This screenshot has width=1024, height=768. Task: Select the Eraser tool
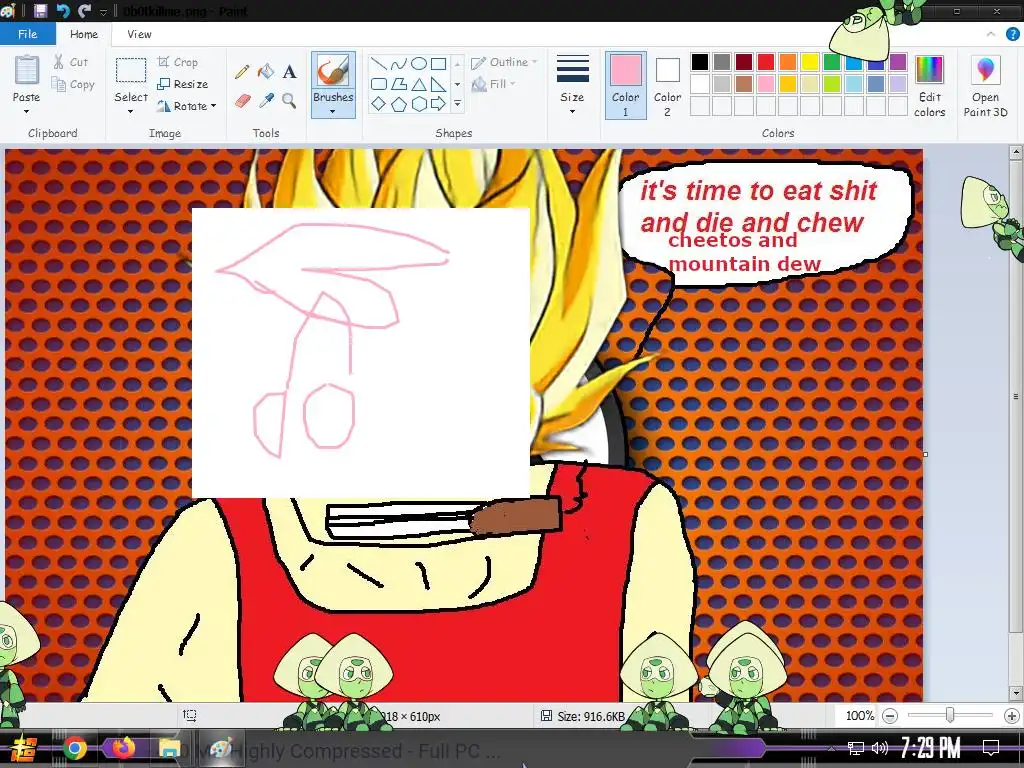[x=242, y=101]
